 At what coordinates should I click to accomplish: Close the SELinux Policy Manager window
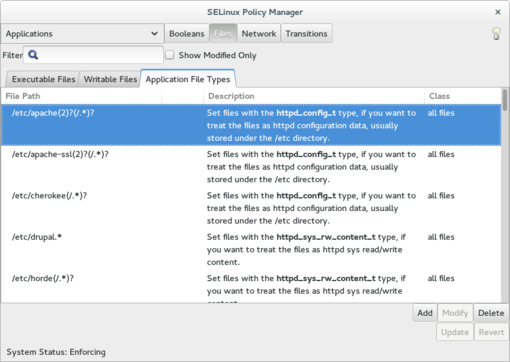[x=498, y=12]
